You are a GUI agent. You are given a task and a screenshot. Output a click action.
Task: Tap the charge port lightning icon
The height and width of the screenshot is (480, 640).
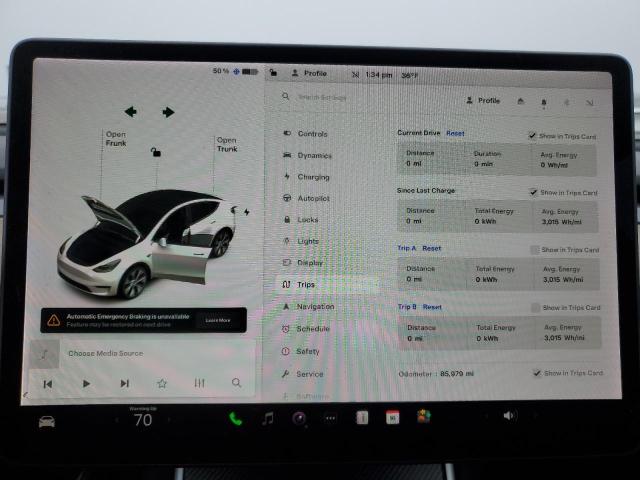(x=247, y=212)
